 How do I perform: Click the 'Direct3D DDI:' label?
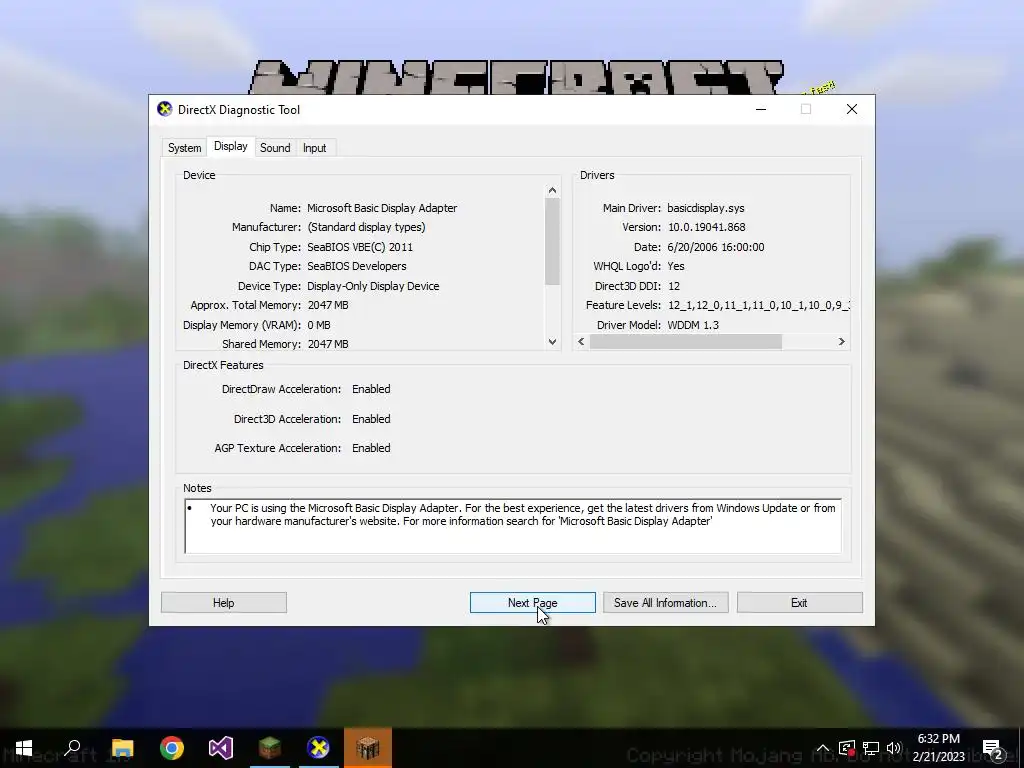pos(628,286)
